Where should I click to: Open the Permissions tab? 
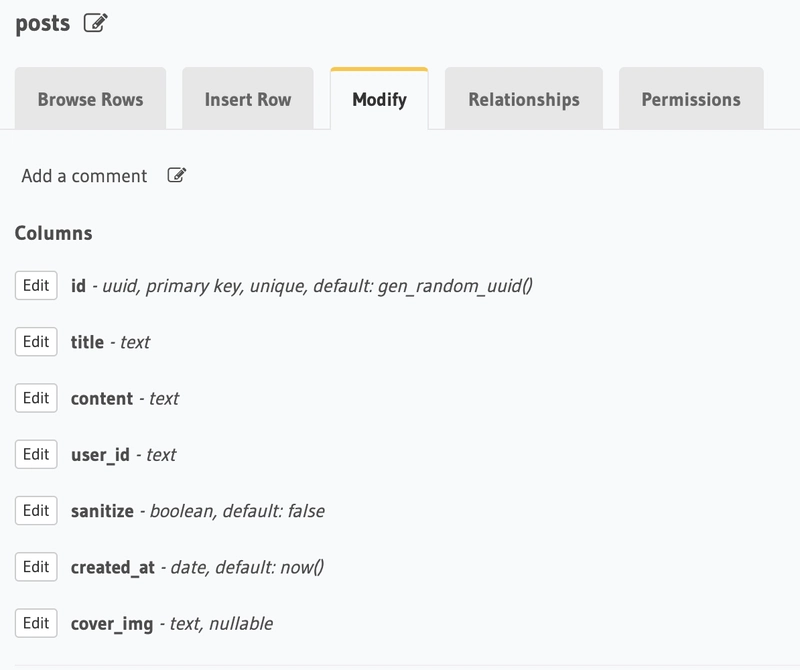coord(691,99)
